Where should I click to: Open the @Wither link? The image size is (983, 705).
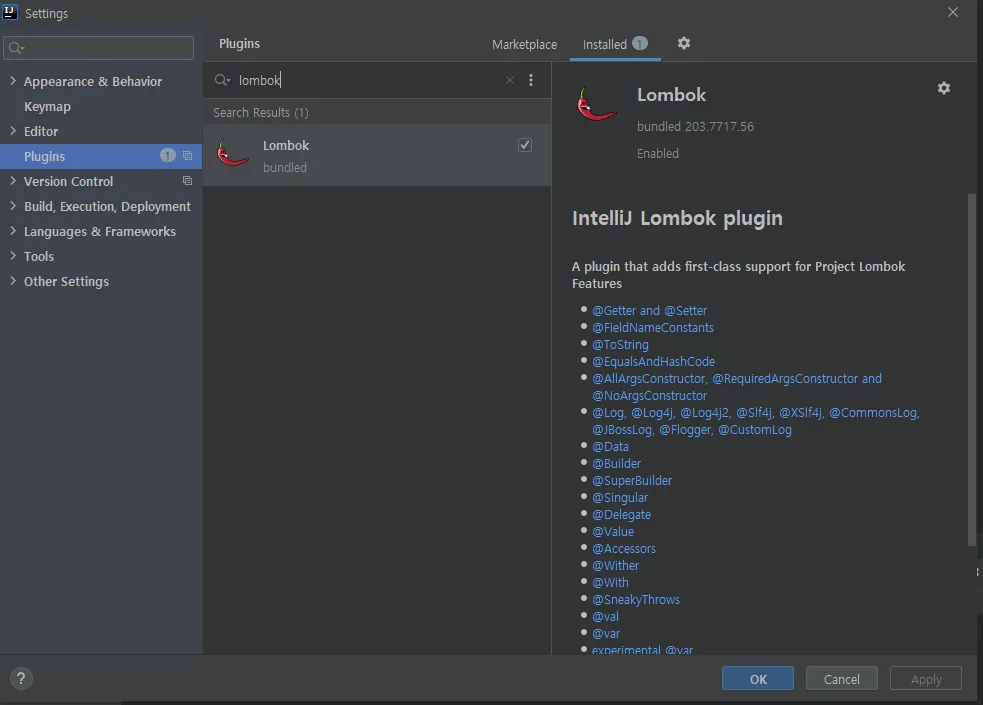pos(615,565)
